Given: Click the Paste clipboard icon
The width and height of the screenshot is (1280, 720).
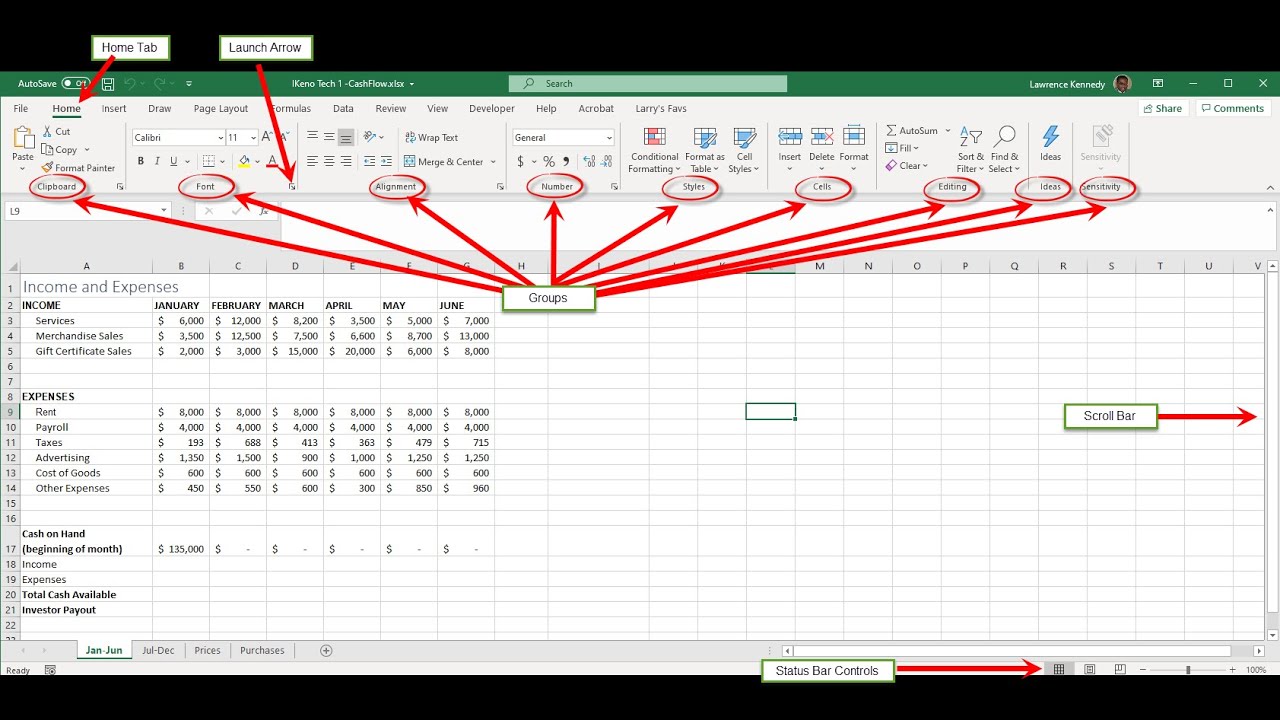Looking at the screenshot, I should coord(23,138).
